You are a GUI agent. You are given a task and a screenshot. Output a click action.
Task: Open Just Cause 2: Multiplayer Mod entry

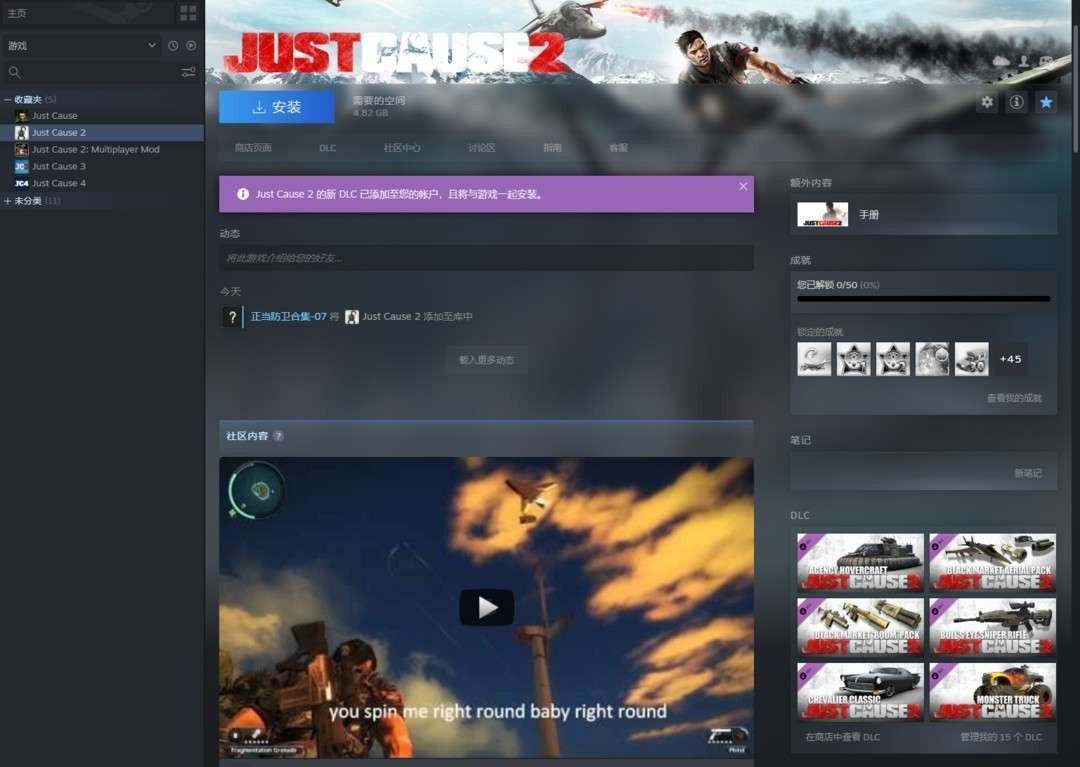pos(96,149)
